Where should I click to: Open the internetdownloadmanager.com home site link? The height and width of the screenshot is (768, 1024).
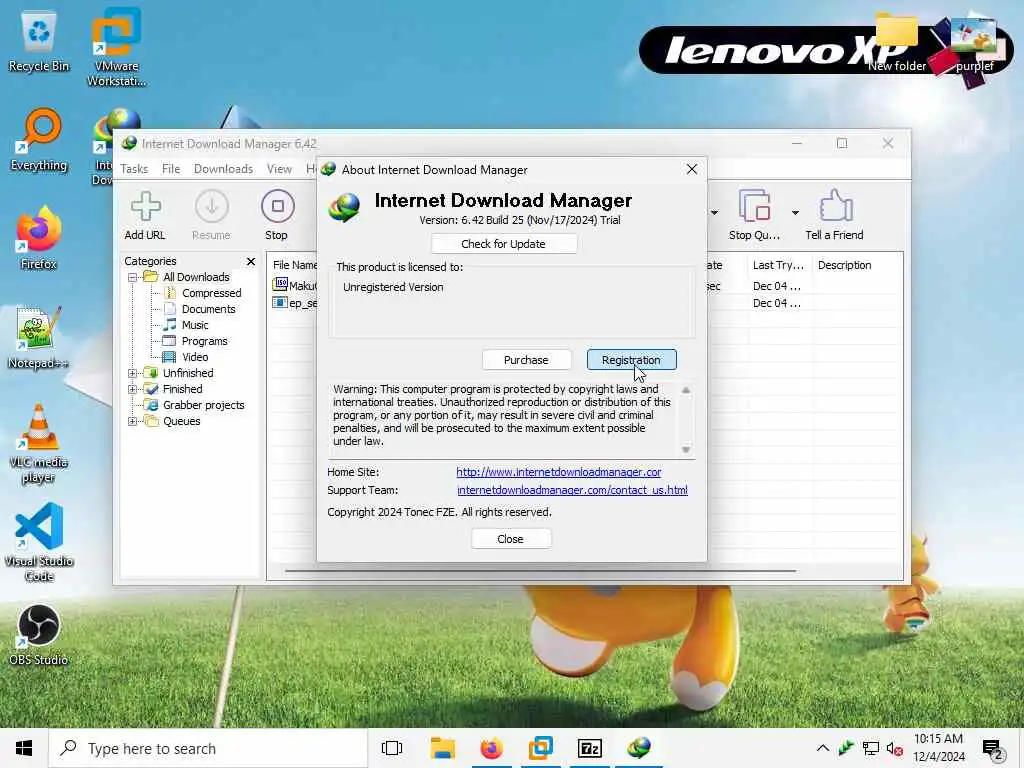558,472
